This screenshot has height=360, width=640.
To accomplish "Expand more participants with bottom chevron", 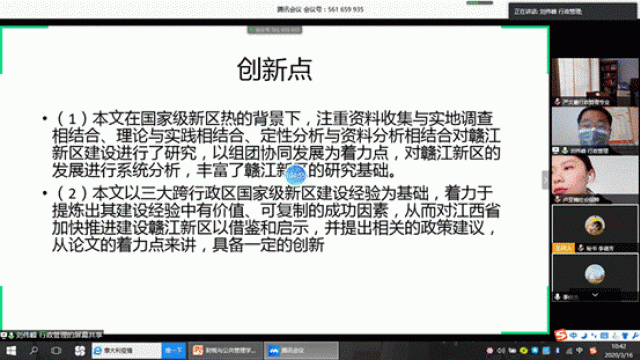I will click(595, 295).
